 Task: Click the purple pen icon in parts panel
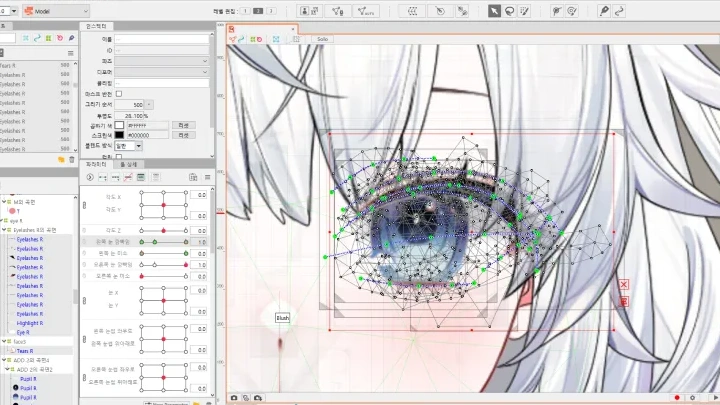pyautogui.click(x=71, y=38)
